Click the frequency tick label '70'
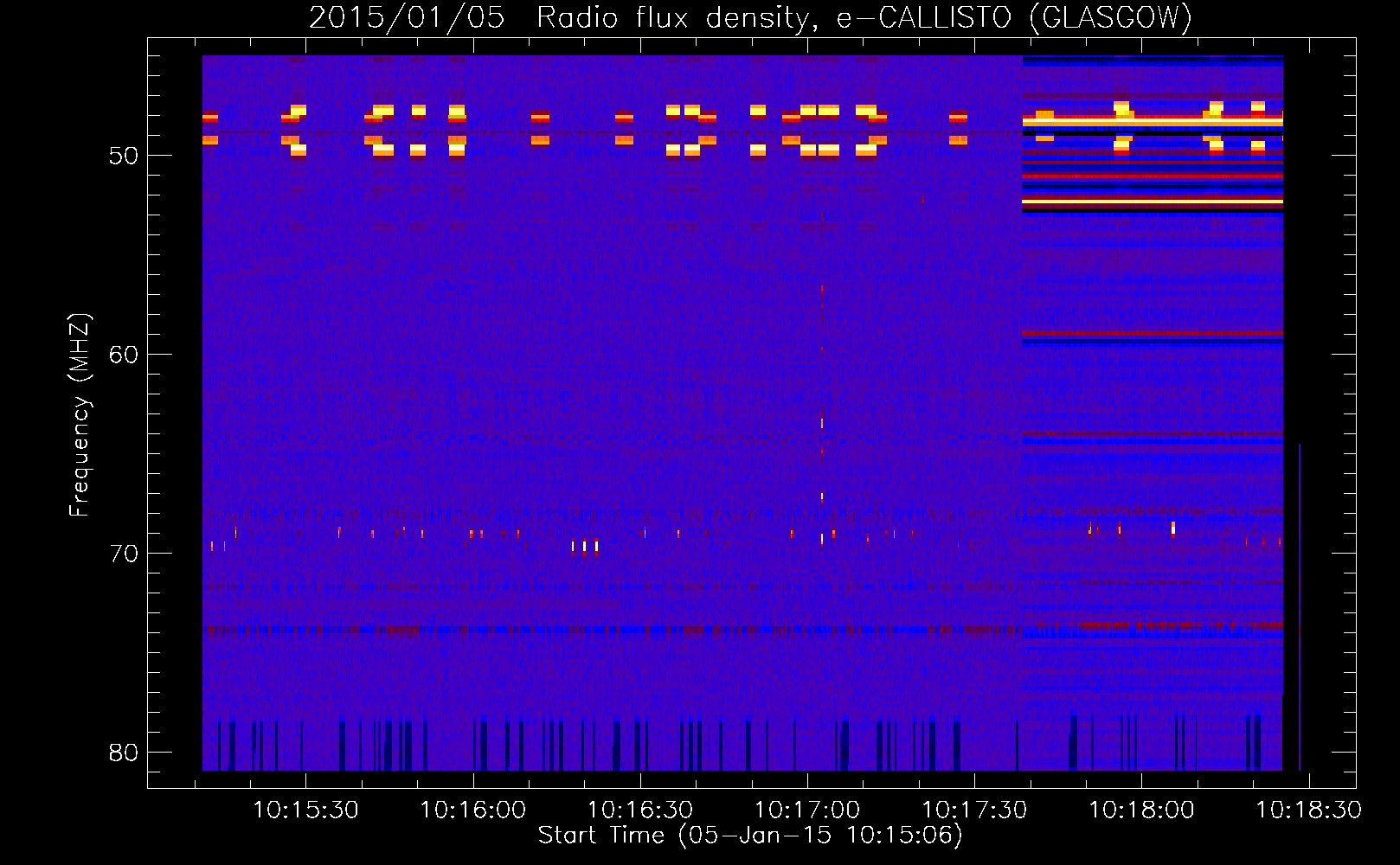 [124, 554]
